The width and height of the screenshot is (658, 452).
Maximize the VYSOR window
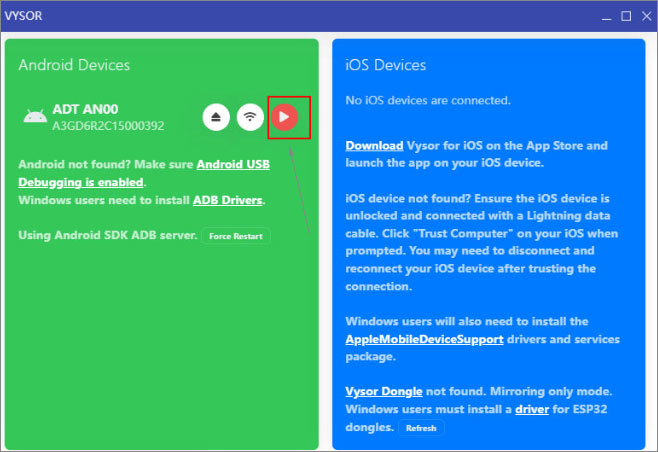[626, 16]
